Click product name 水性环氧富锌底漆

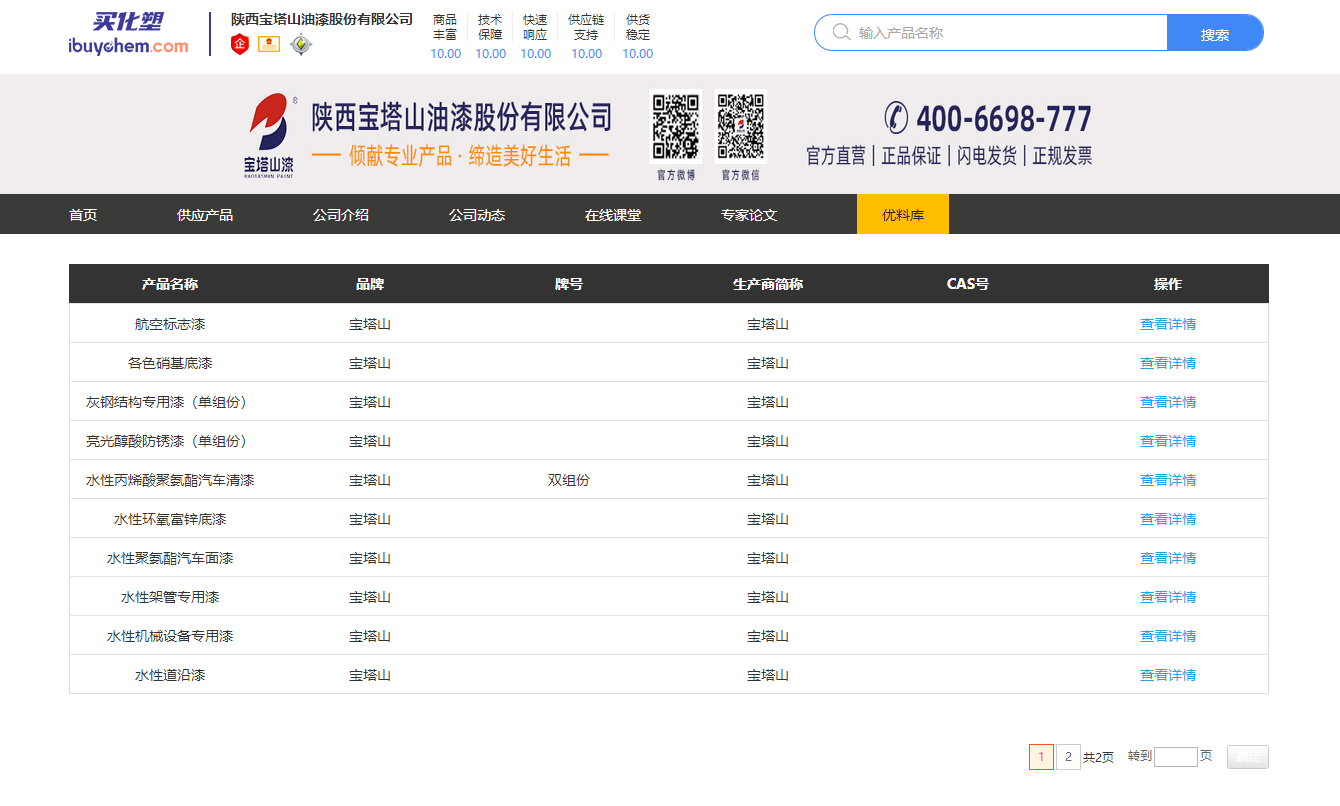pyautogui.click(x=170, y=519)
